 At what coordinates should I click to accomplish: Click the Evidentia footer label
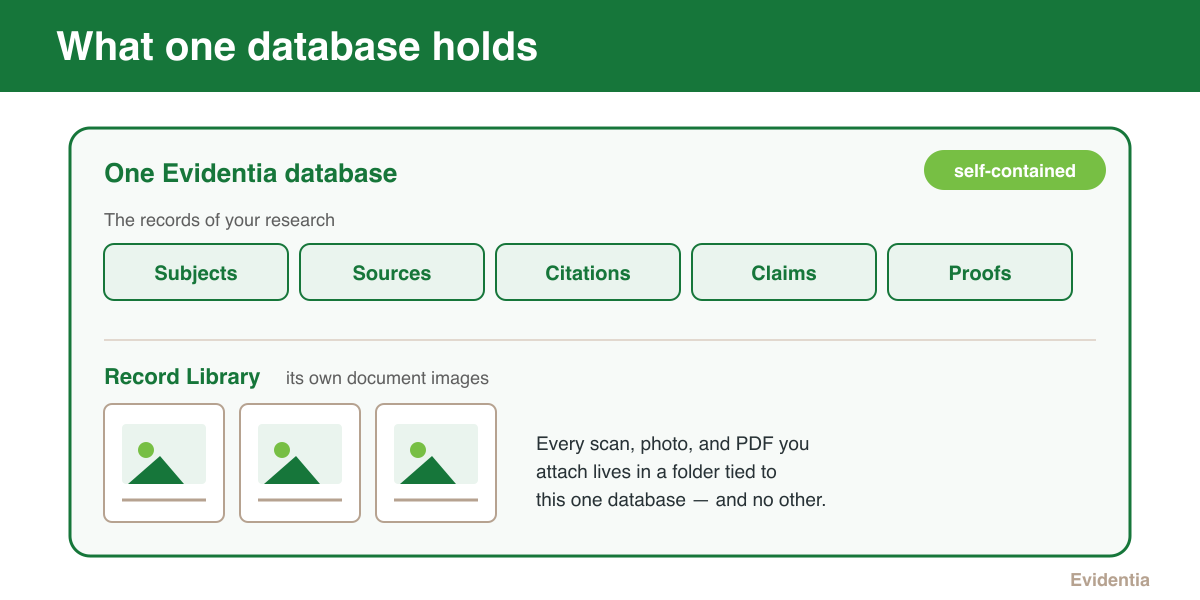[1110, 580]
